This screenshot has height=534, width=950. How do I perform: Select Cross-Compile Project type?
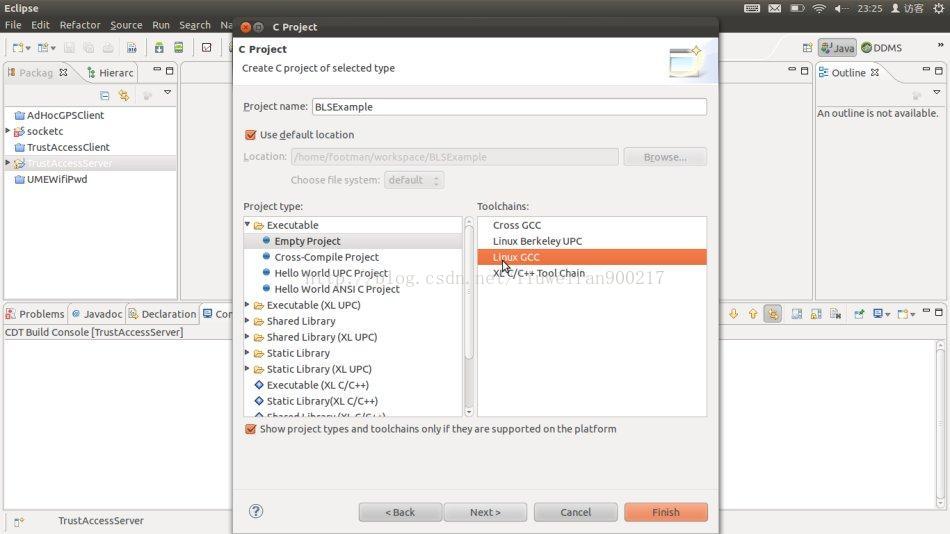click(327, 257)
